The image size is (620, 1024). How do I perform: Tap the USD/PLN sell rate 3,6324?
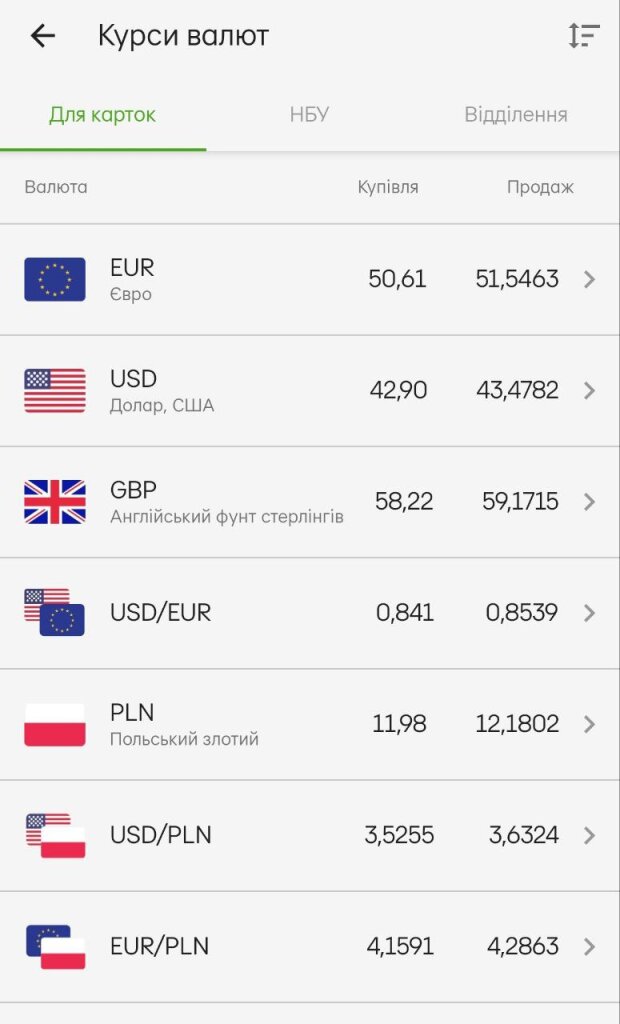tap(523, 835)
